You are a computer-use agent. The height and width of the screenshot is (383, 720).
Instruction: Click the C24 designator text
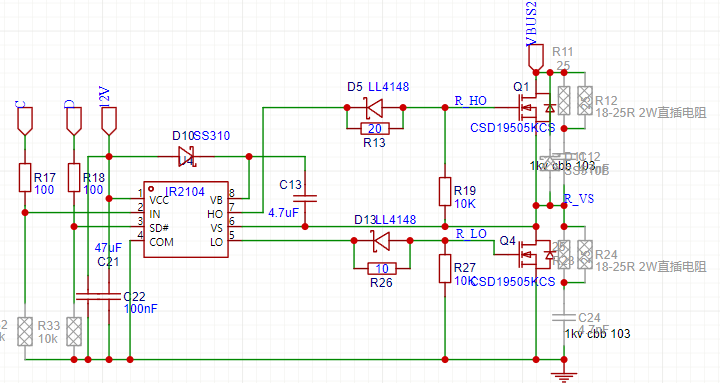[x=590, y=318]
